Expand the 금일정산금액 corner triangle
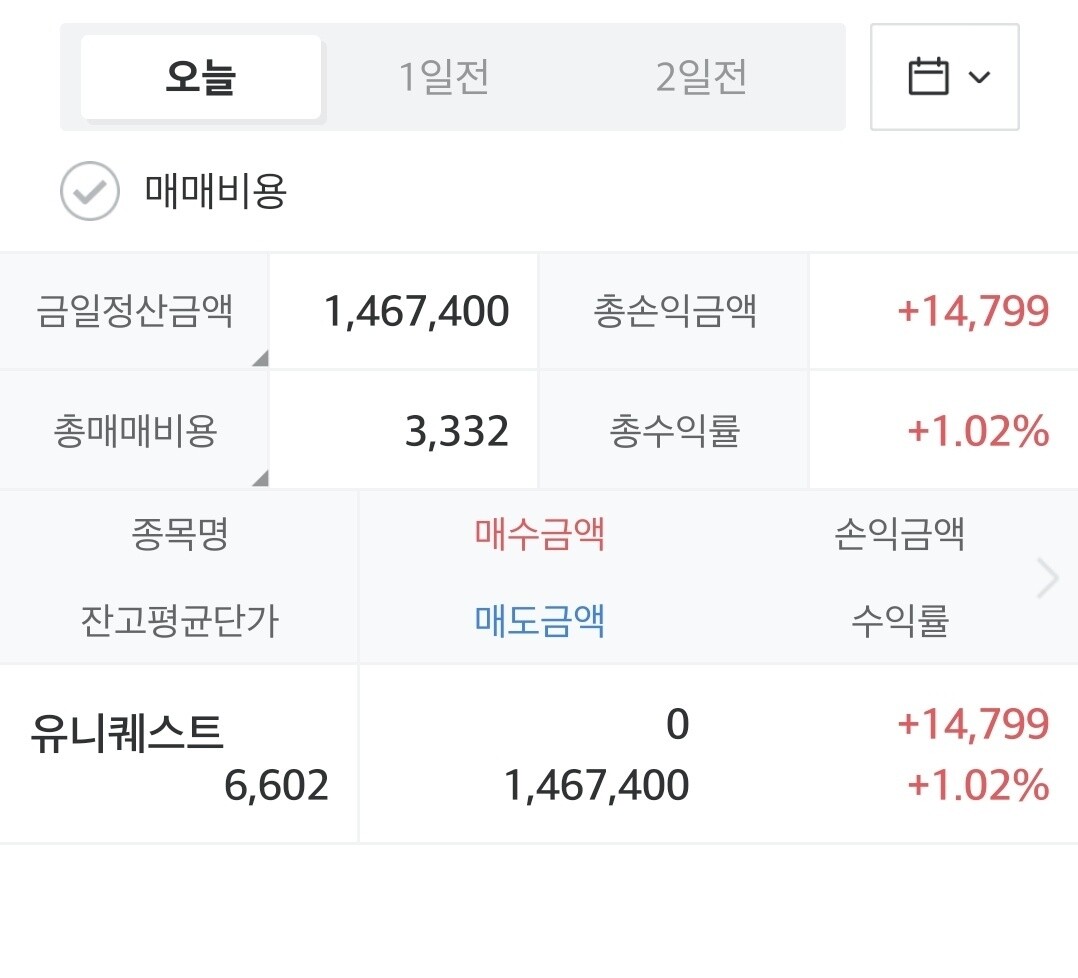Image resolution: width=1078 pixels, height=978 pixels. [260, 358]
